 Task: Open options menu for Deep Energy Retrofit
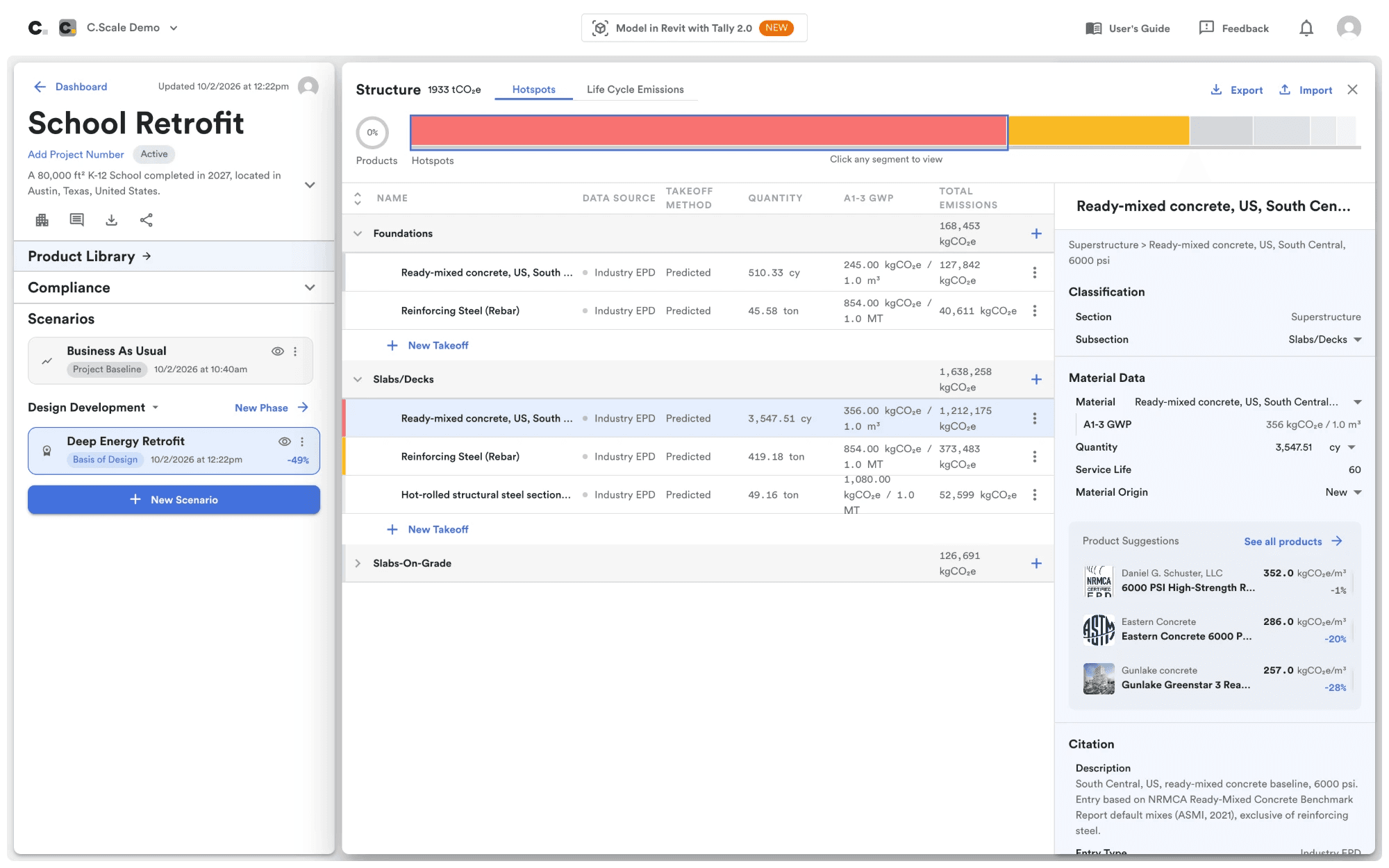(302, 442)
